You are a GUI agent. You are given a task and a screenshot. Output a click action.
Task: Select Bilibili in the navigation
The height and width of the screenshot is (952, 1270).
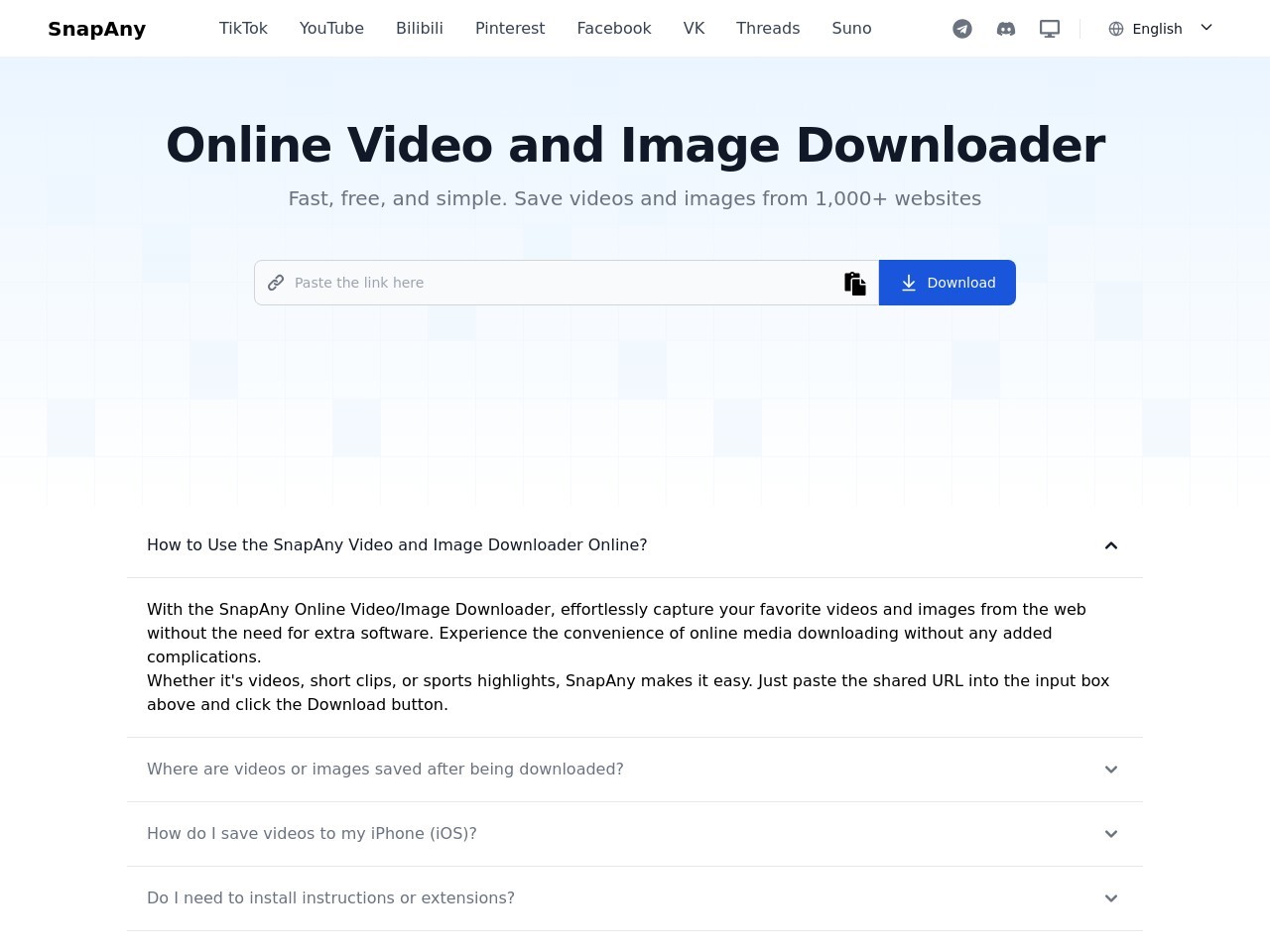tap(420, 29)
